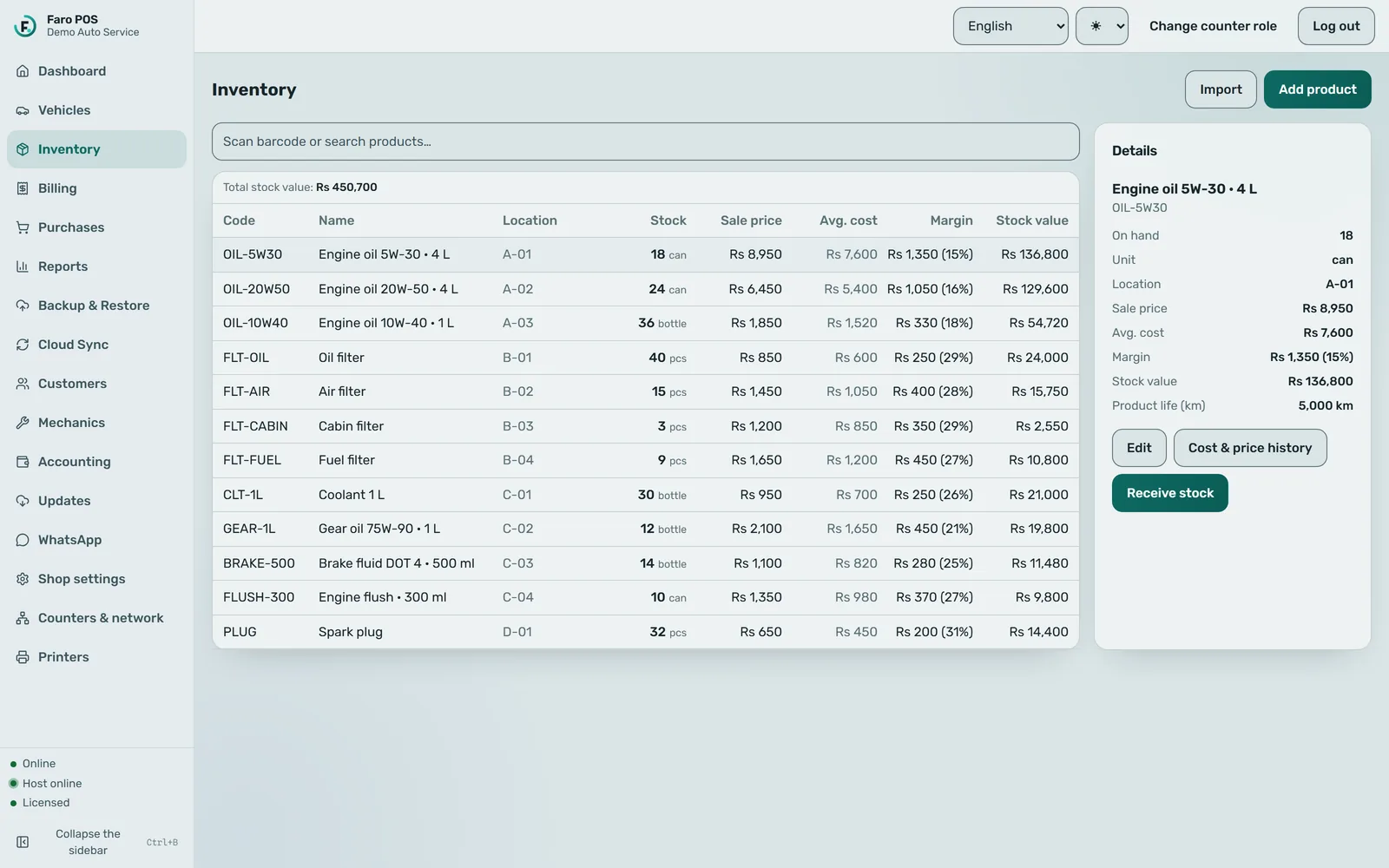Click the Brake fluid DOT 4 • 500 ml name
This screenshot has width=1389, height=868.
click(396, 563)
